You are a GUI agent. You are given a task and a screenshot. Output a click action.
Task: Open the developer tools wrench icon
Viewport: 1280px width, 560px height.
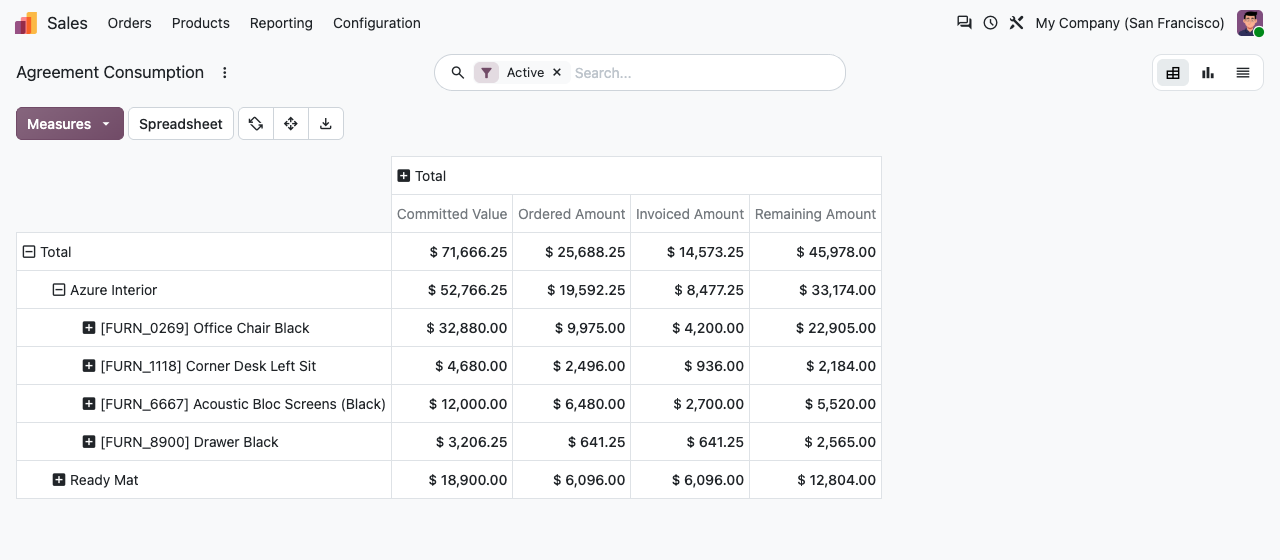[1016, 22]
